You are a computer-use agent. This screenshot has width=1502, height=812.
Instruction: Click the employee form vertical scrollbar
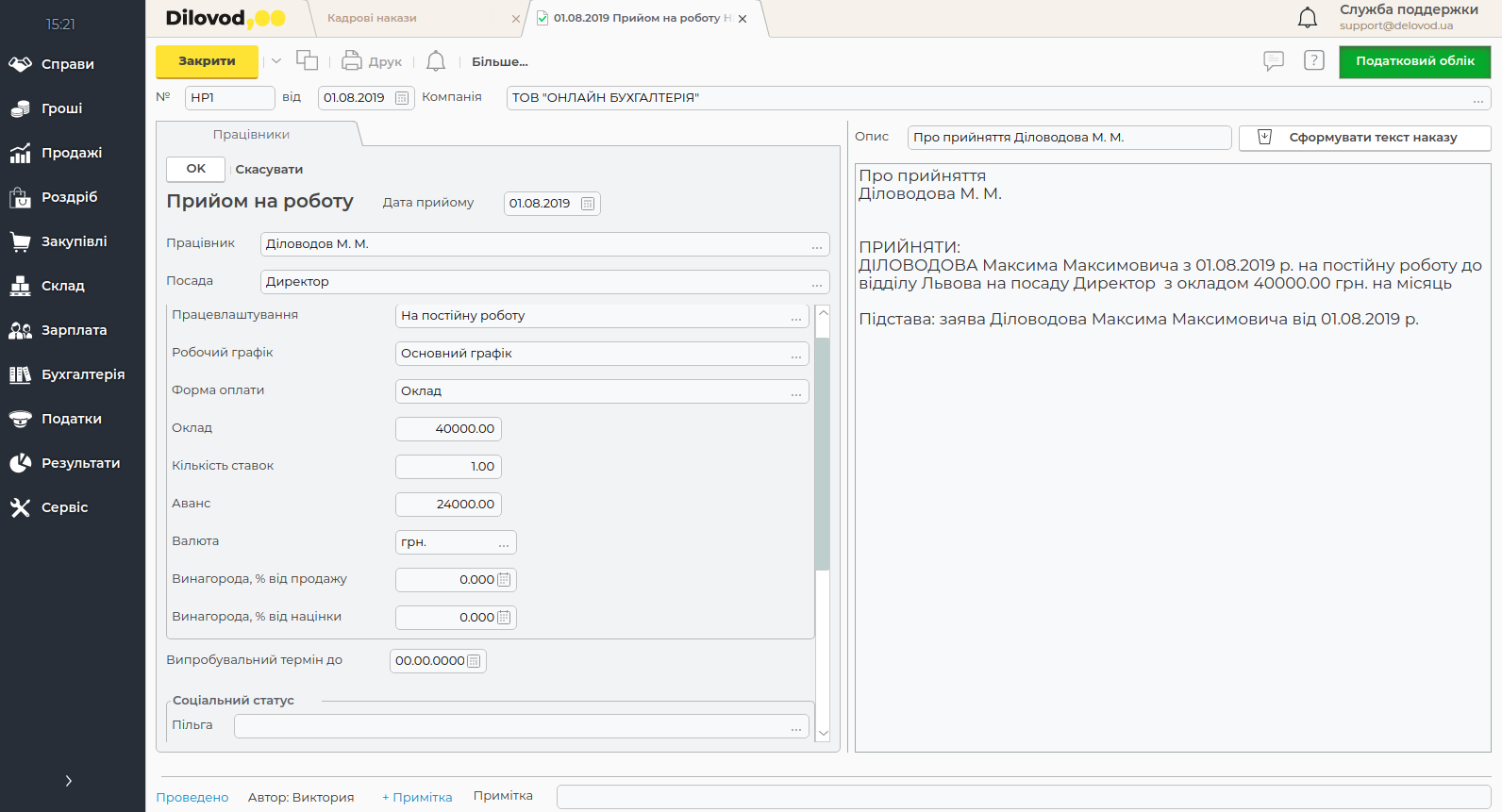point(823,453)
